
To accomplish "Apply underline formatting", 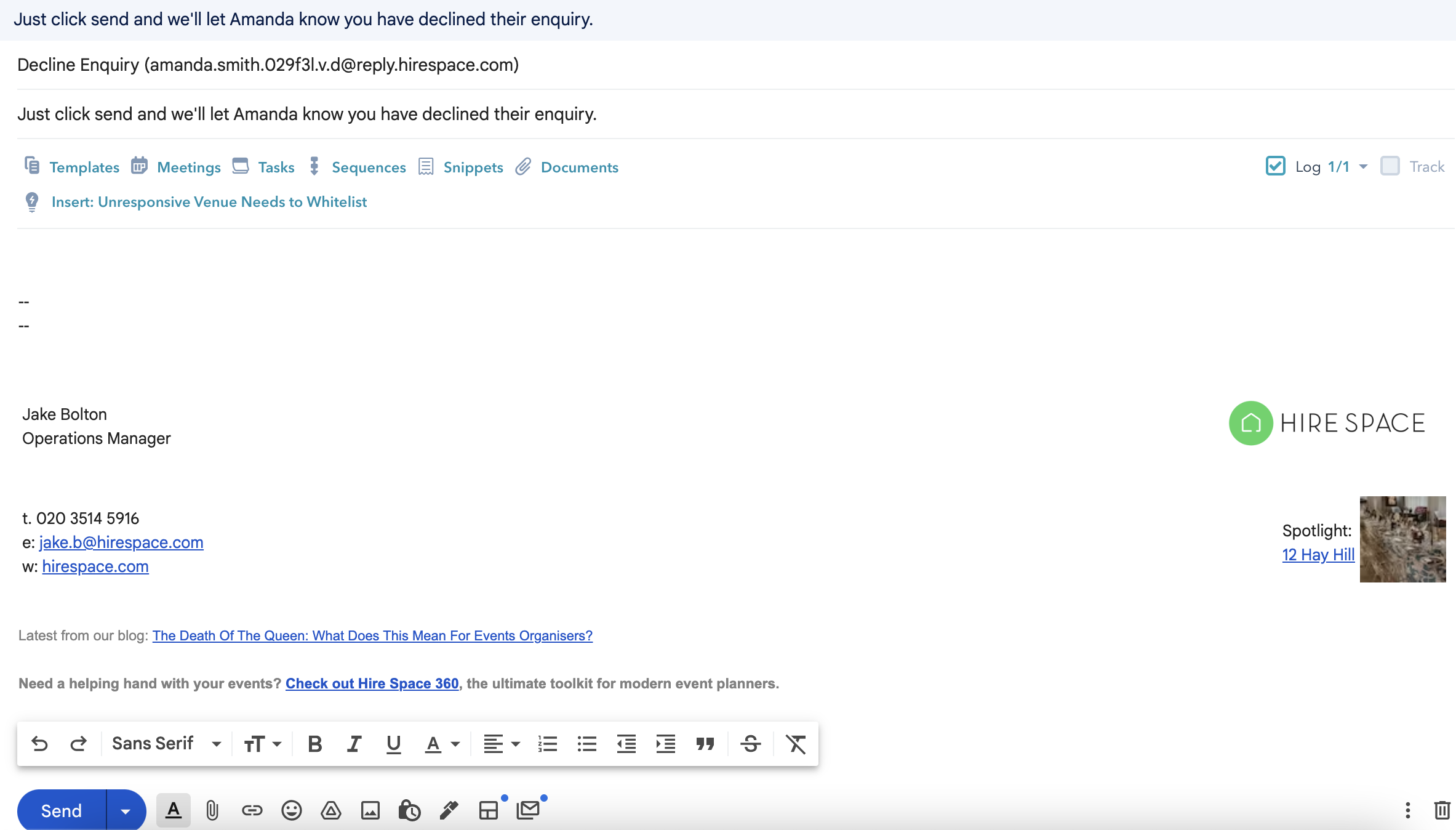I will [394, 744].
